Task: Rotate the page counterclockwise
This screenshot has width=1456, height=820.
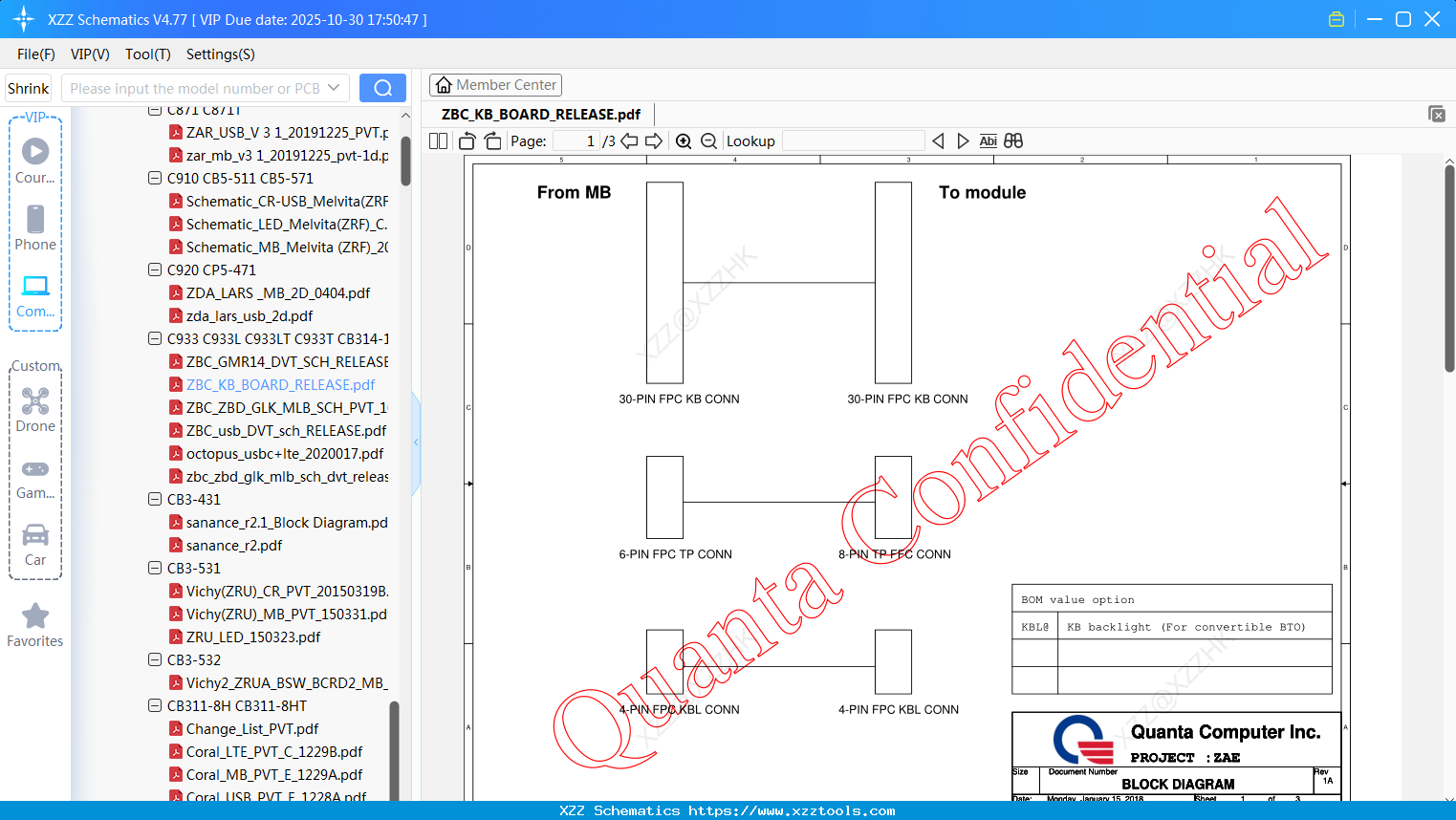Action: [x=467, y=140]
